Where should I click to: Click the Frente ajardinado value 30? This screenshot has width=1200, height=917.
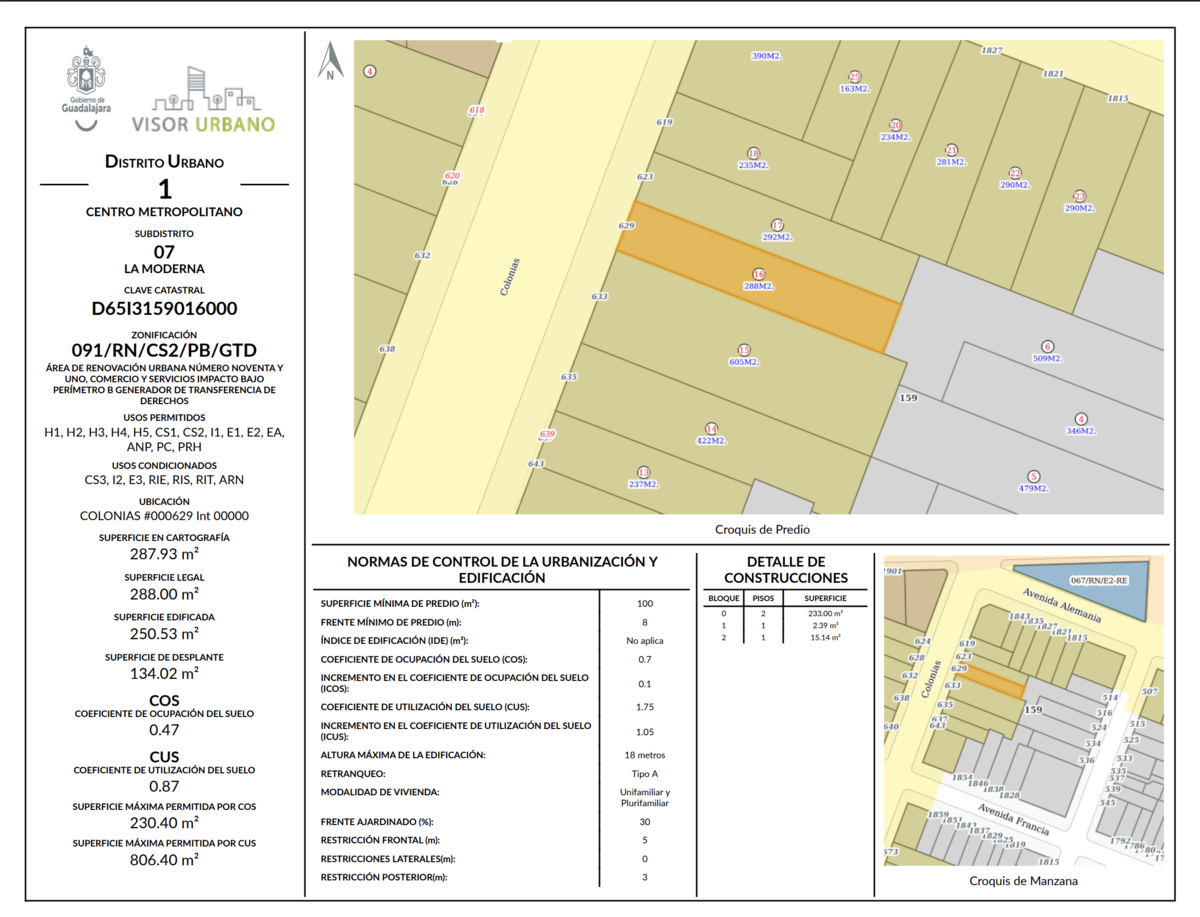[645, 821]
